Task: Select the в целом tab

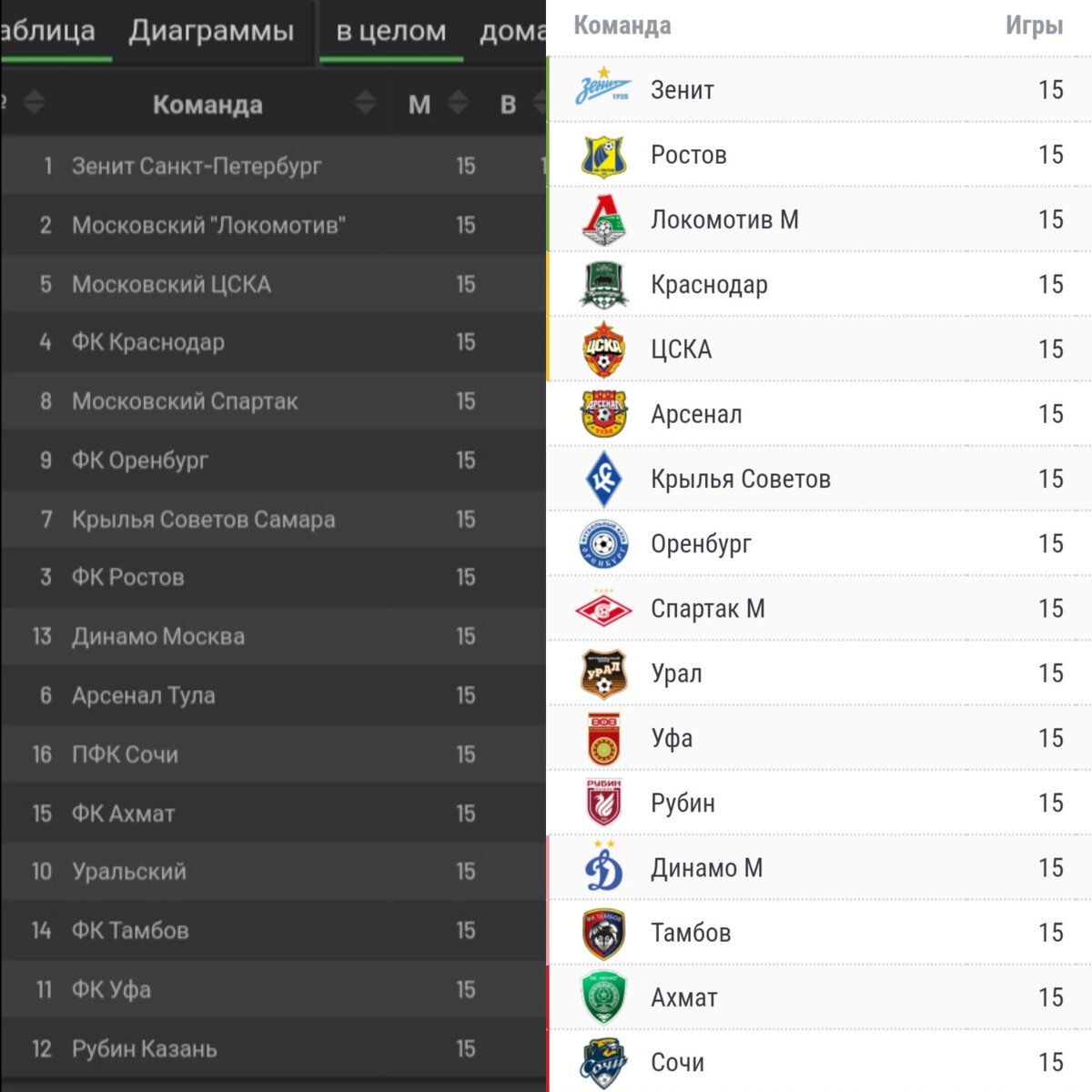Action: pyautogui.click(x=391, y=31)
